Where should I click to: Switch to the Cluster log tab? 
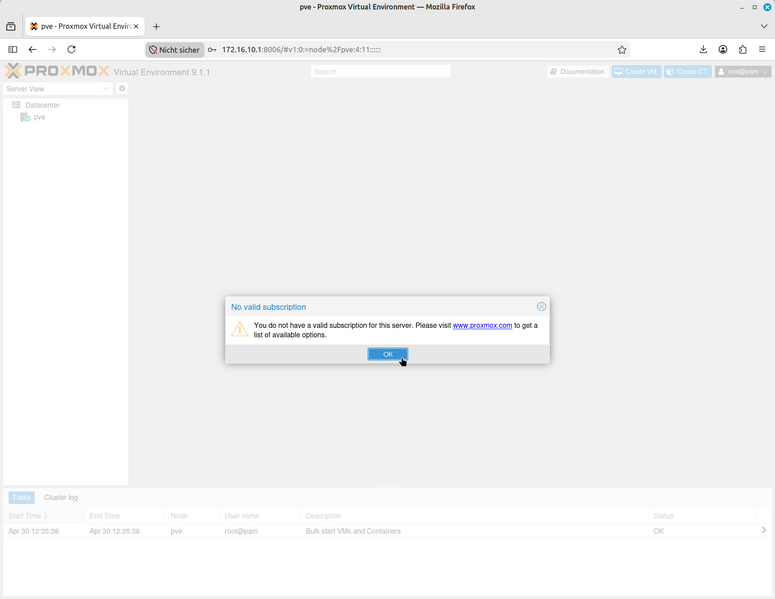61,497
